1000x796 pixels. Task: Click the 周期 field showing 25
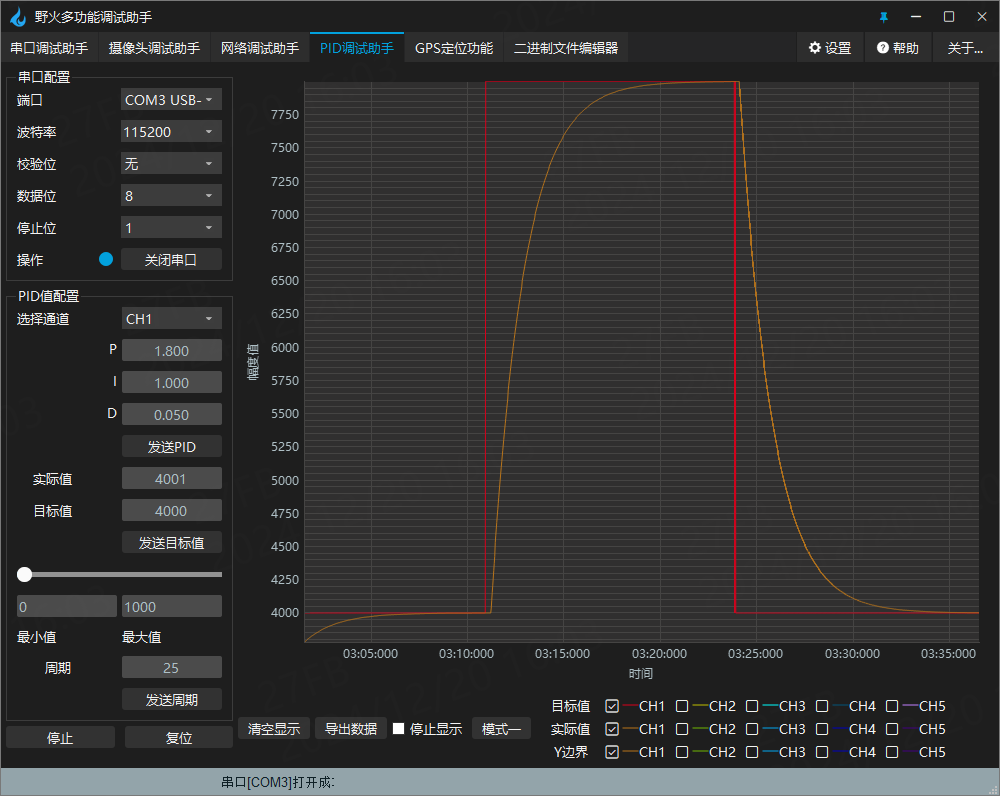pos(172,667)
